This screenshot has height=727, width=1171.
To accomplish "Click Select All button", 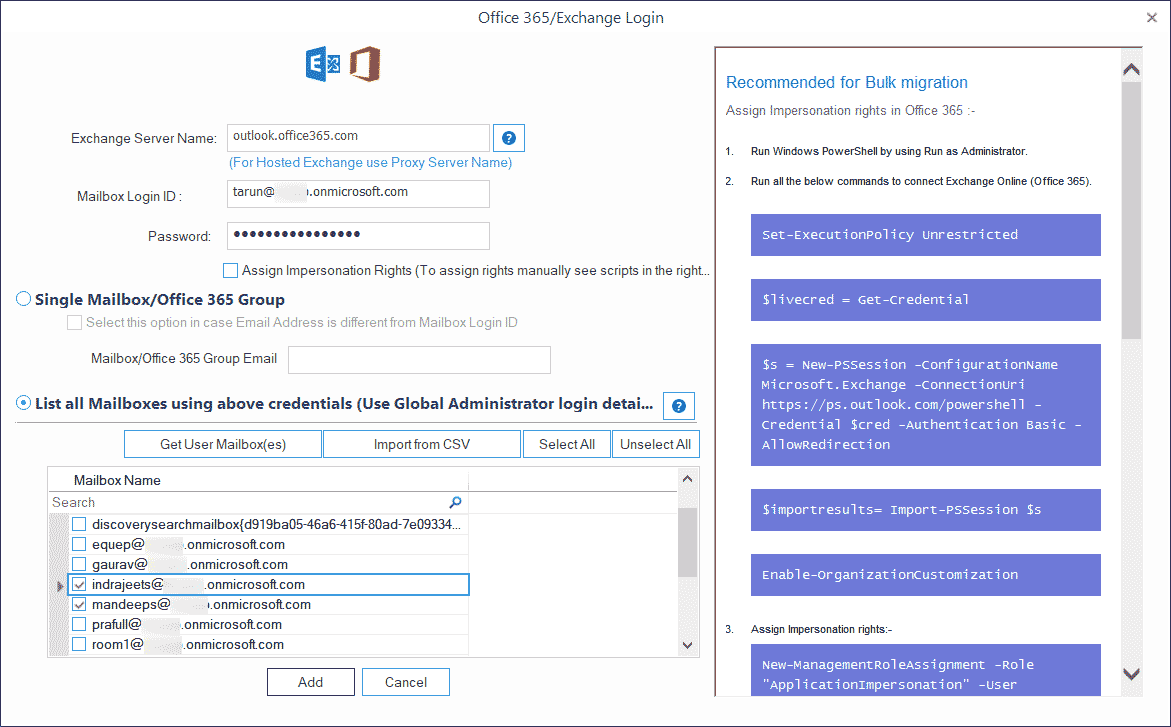I will pos(567,444).
